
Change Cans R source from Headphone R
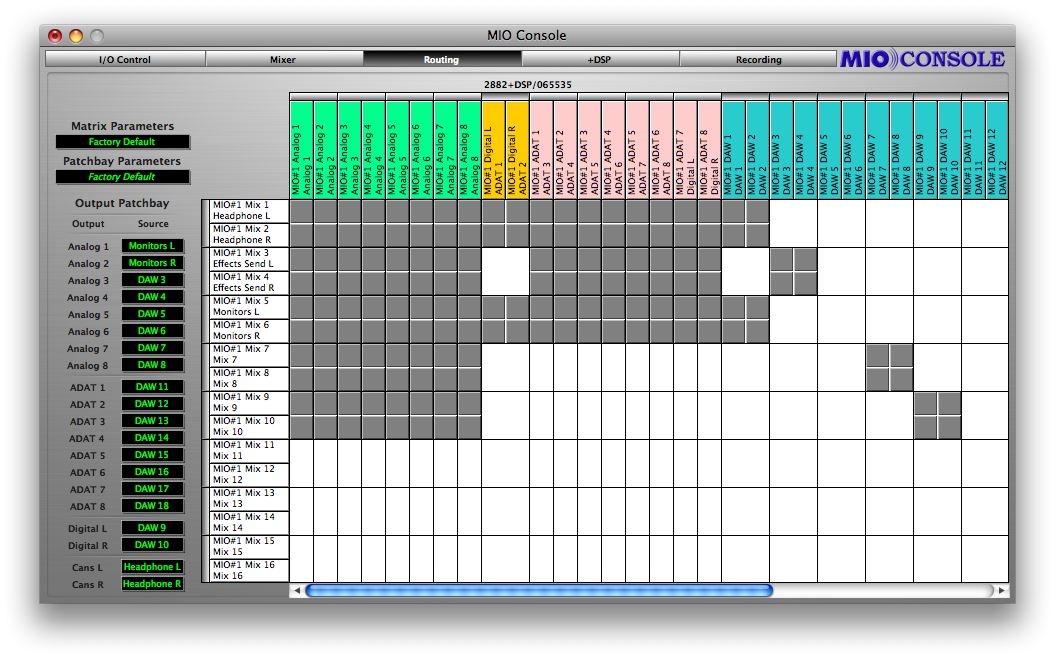coord(152,584)
